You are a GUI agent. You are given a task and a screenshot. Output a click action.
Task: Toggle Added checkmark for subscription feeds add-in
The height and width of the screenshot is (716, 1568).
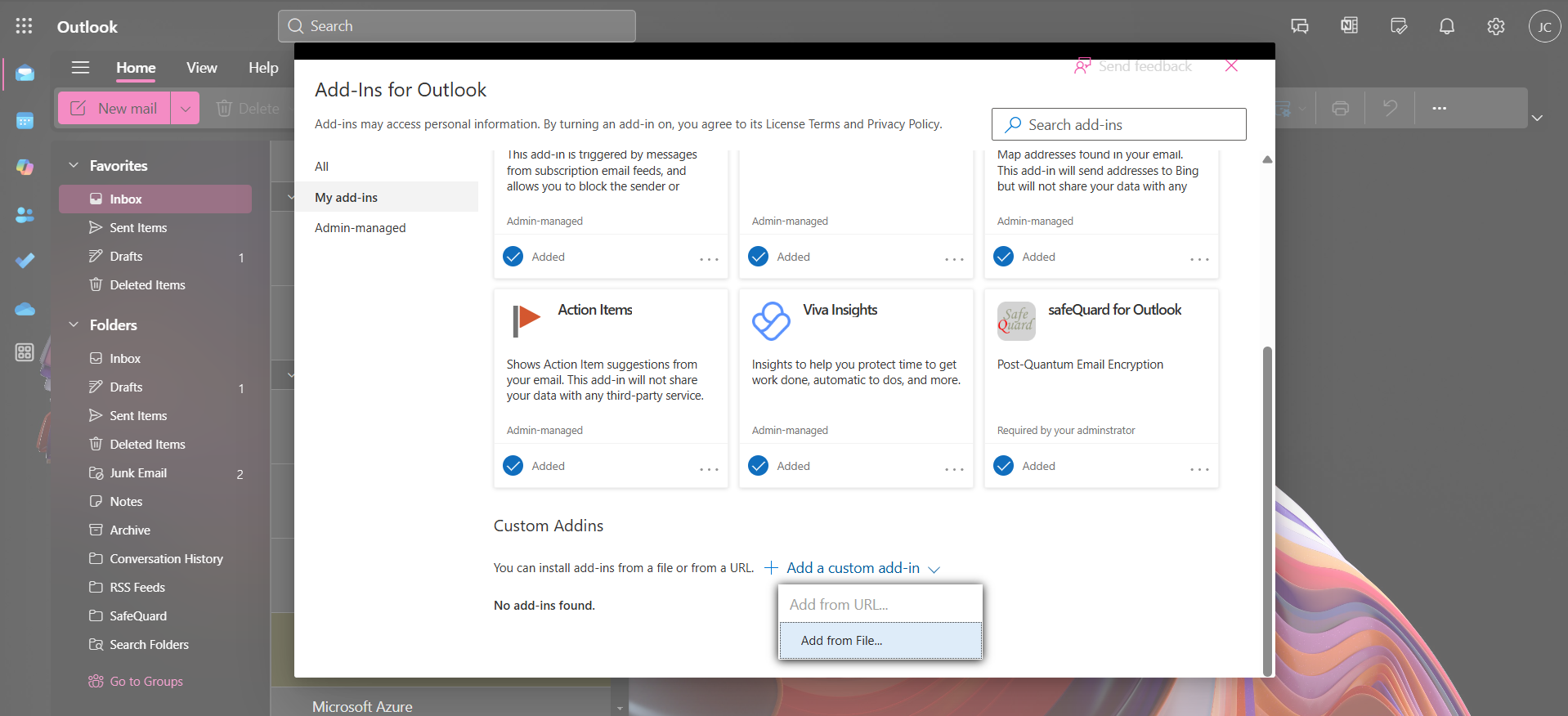click(x=513, y=257)
